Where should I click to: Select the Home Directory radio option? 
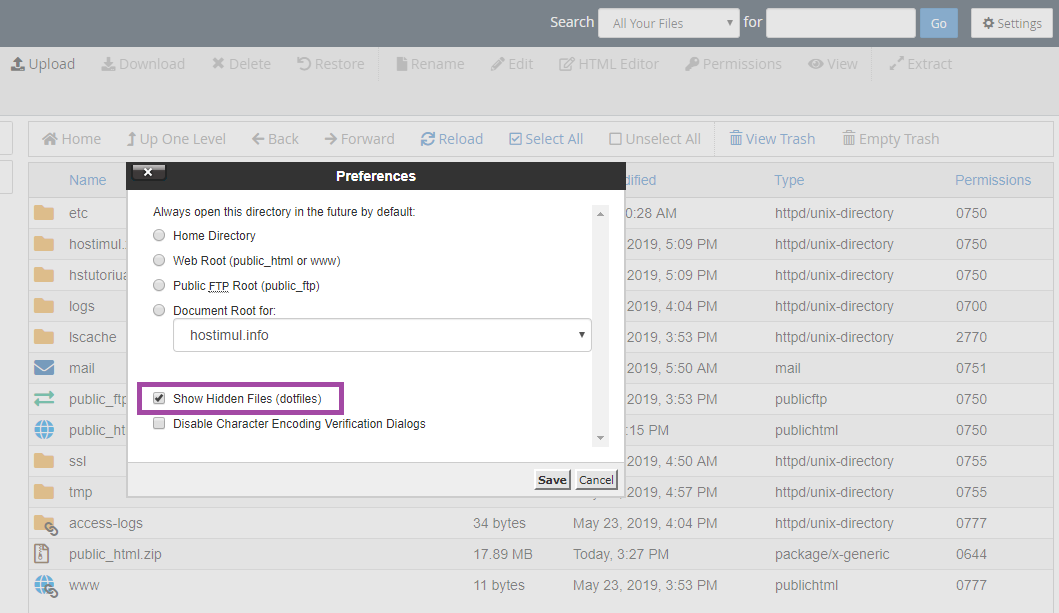pyautogui.click(x=159, y=236)
